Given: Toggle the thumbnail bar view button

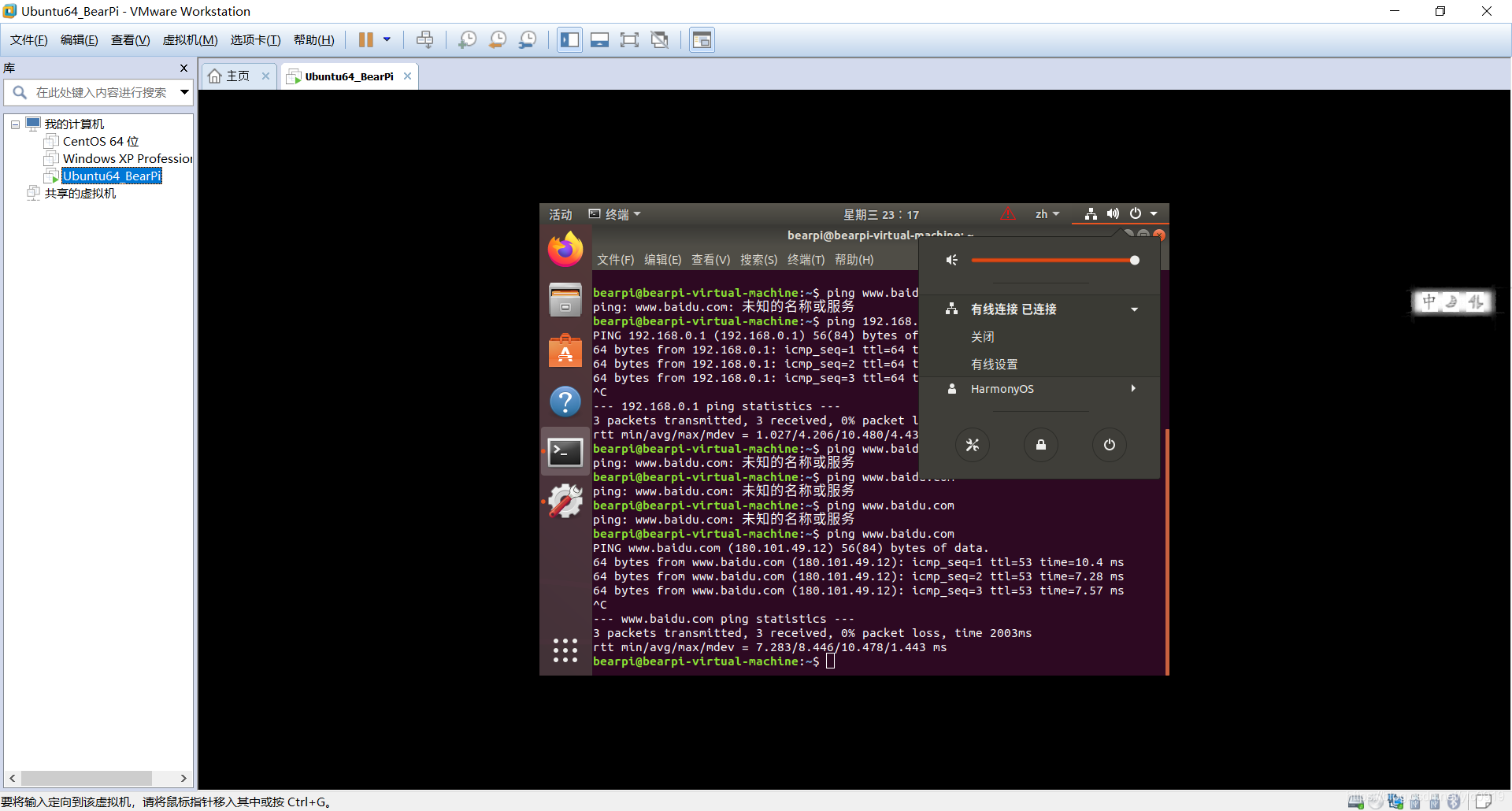Looking at the screenshot, I should 599,39.
